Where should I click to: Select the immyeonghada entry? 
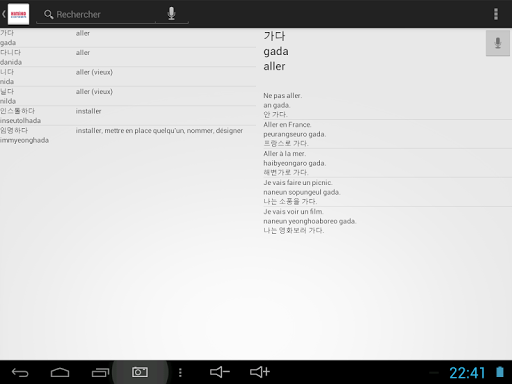(128, 135)
